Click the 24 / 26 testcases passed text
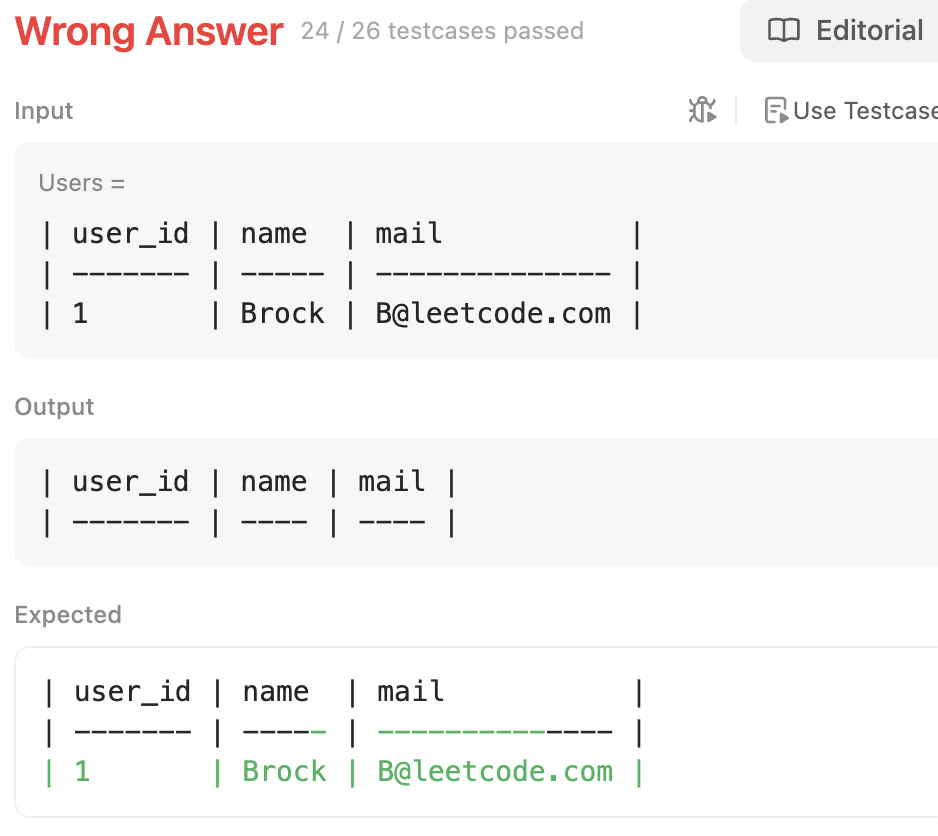 (x=442, y=31)
